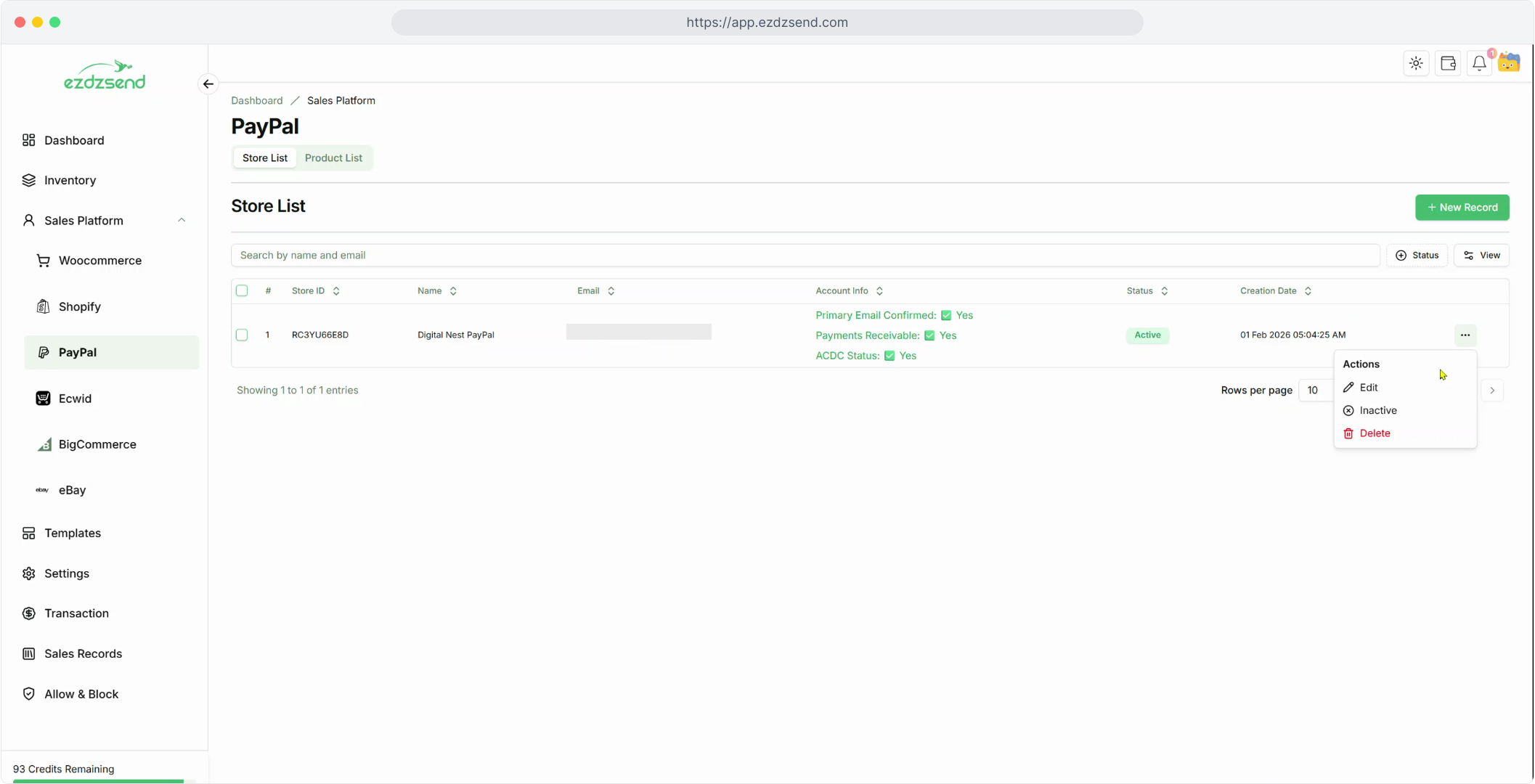Viewport: 1535px width, 784px height.
Task: Select the Digital Nest PayPal row checkbox
Action: point(242,335)
